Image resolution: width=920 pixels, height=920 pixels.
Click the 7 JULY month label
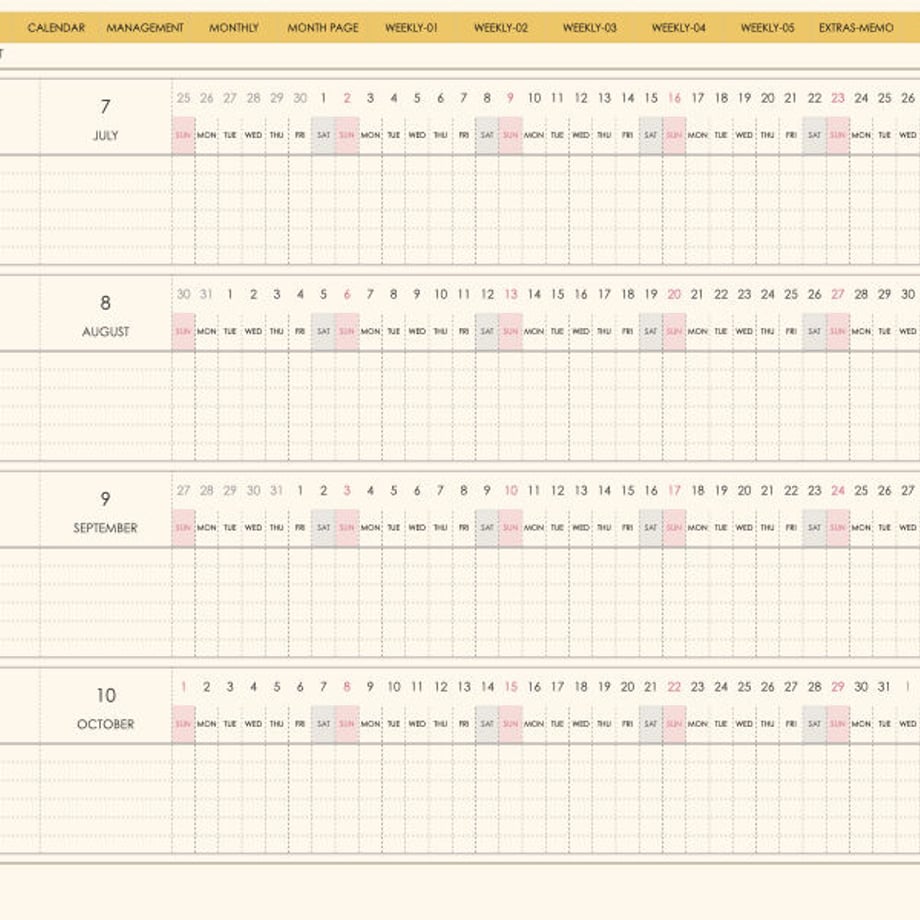point(106,119)
